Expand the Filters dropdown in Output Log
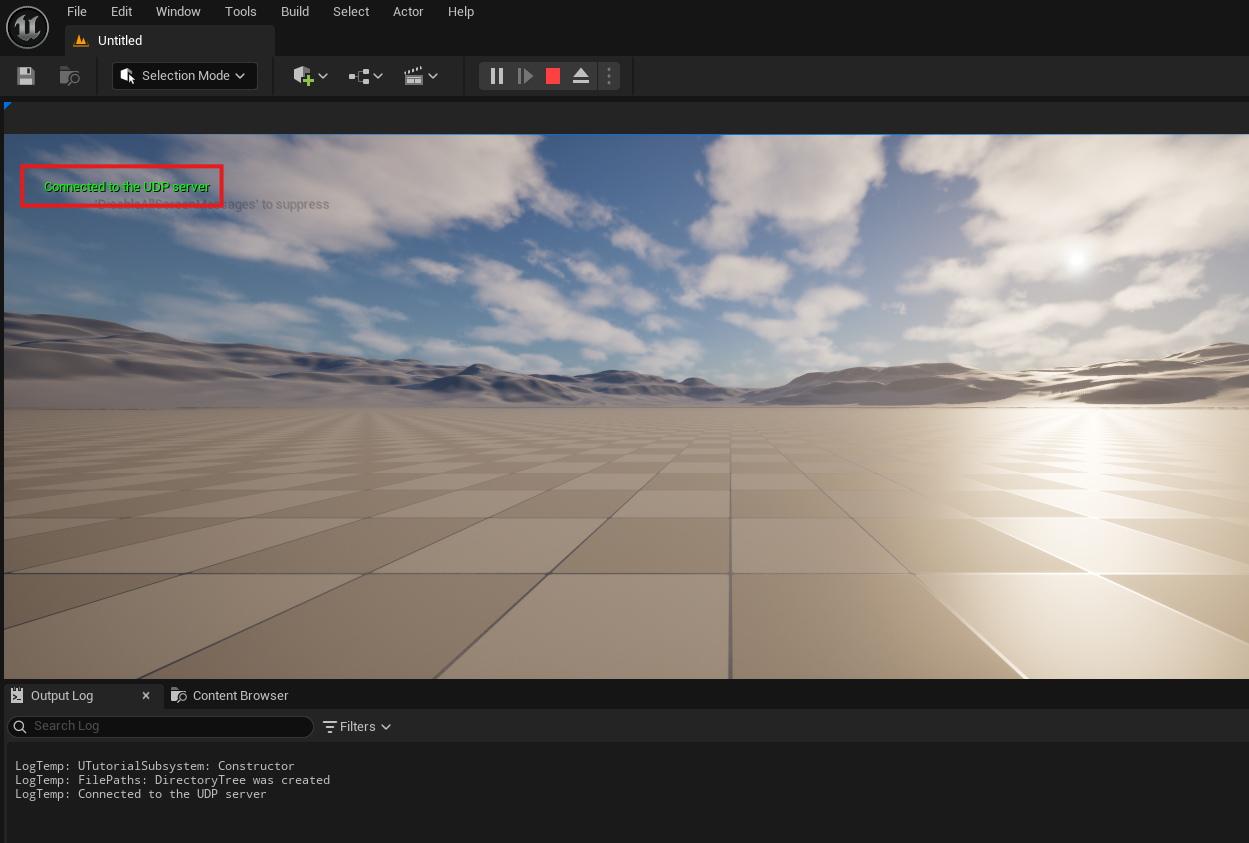The width and height of the screenshot is (1249, 843). (357, 727)
